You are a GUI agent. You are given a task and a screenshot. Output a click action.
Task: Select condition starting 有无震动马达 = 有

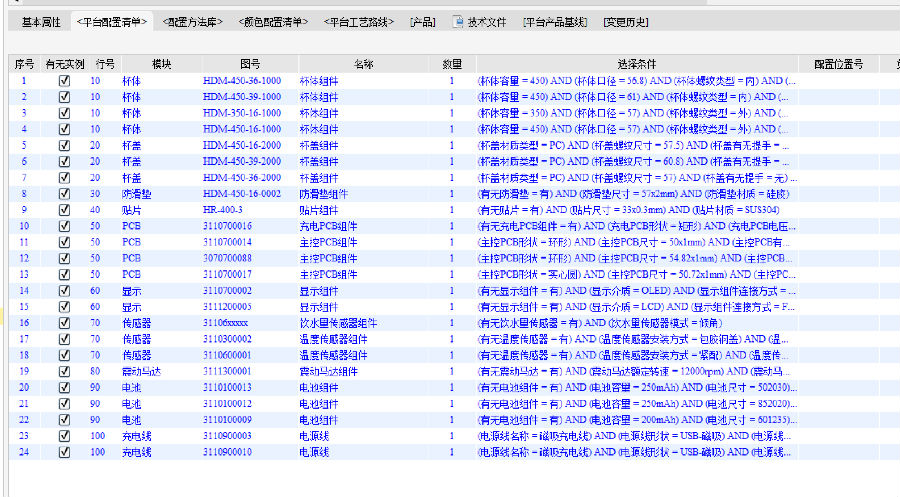pos(634,371)
